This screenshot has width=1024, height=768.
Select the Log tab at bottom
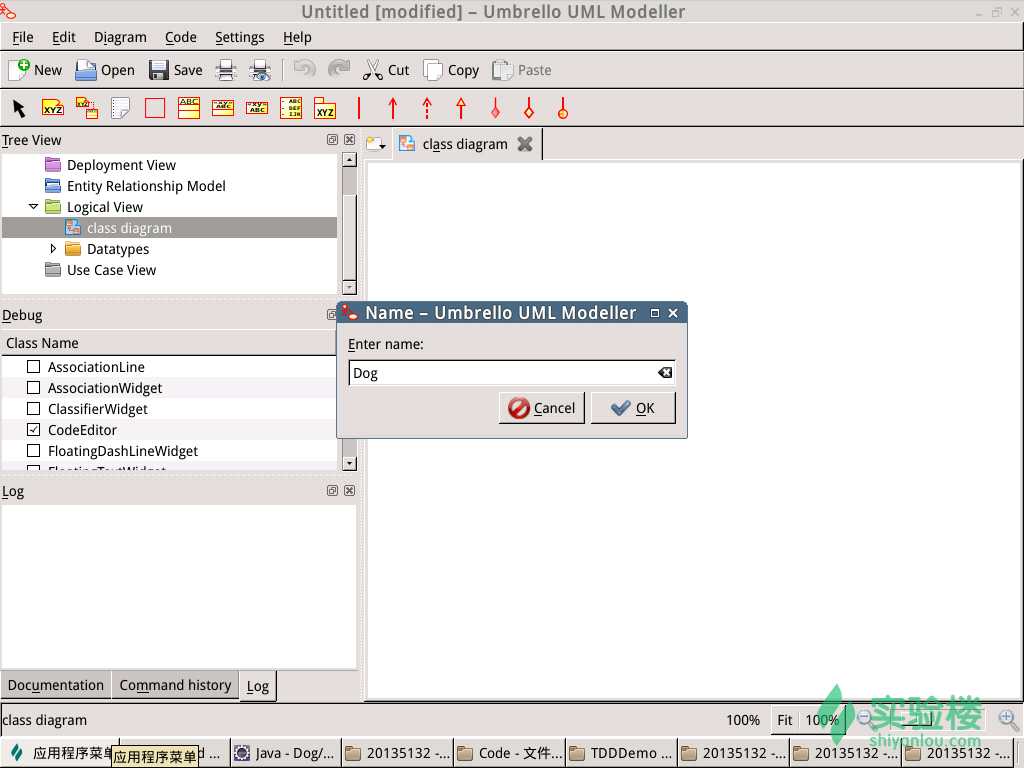(x=257, y=686)
